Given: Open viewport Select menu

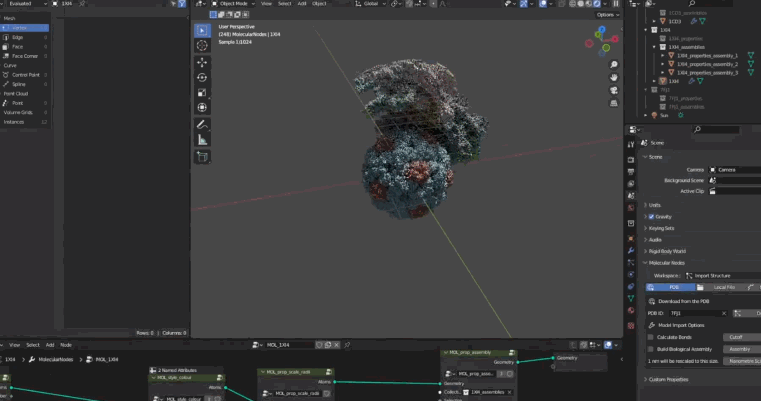Looking at the screenshot, I should 284,4.
